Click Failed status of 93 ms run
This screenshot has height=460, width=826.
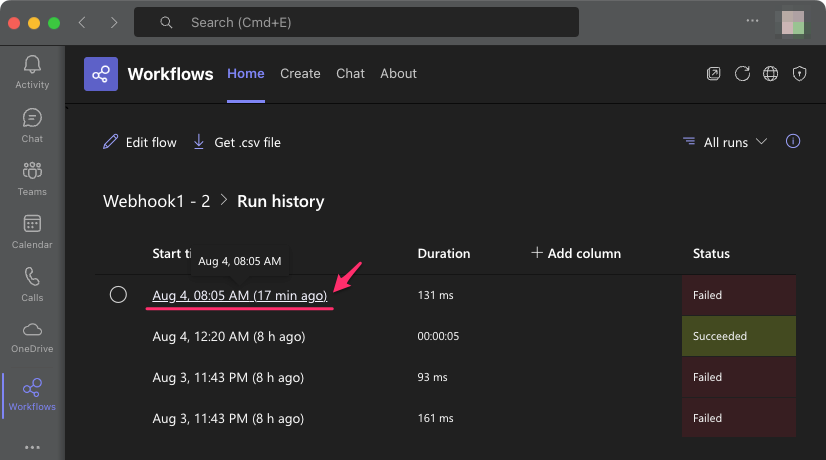[739, 377]
